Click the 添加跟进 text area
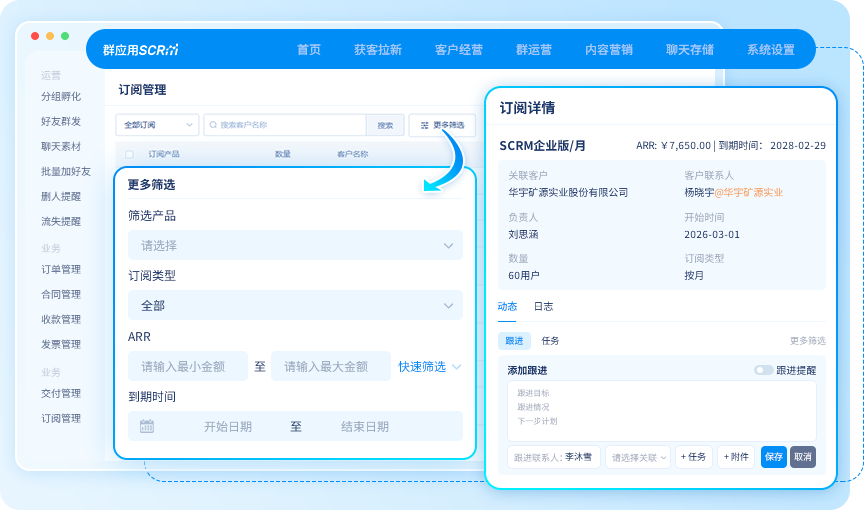Screen dimensions: 864x510 click(662, 411)
